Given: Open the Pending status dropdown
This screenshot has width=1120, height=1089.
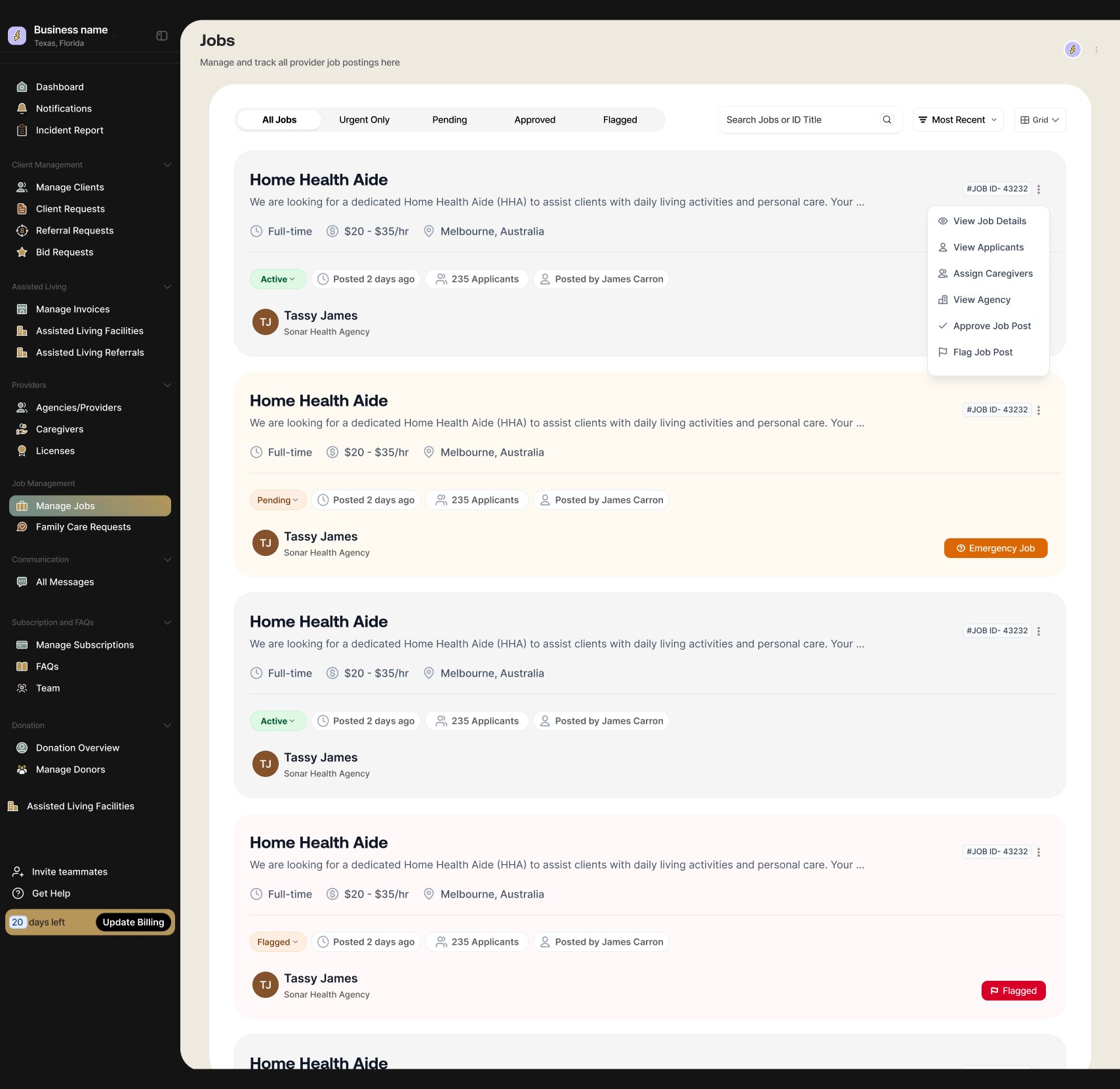Looking at the screenshot, I should point(278,500).
